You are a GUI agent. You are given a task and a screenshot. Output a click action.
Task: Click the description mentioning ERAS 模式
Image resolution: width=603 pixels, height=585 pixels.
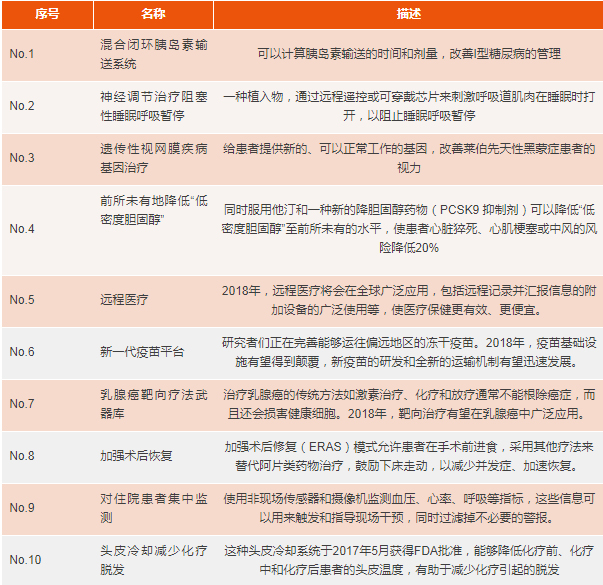(x=407, y=456)
